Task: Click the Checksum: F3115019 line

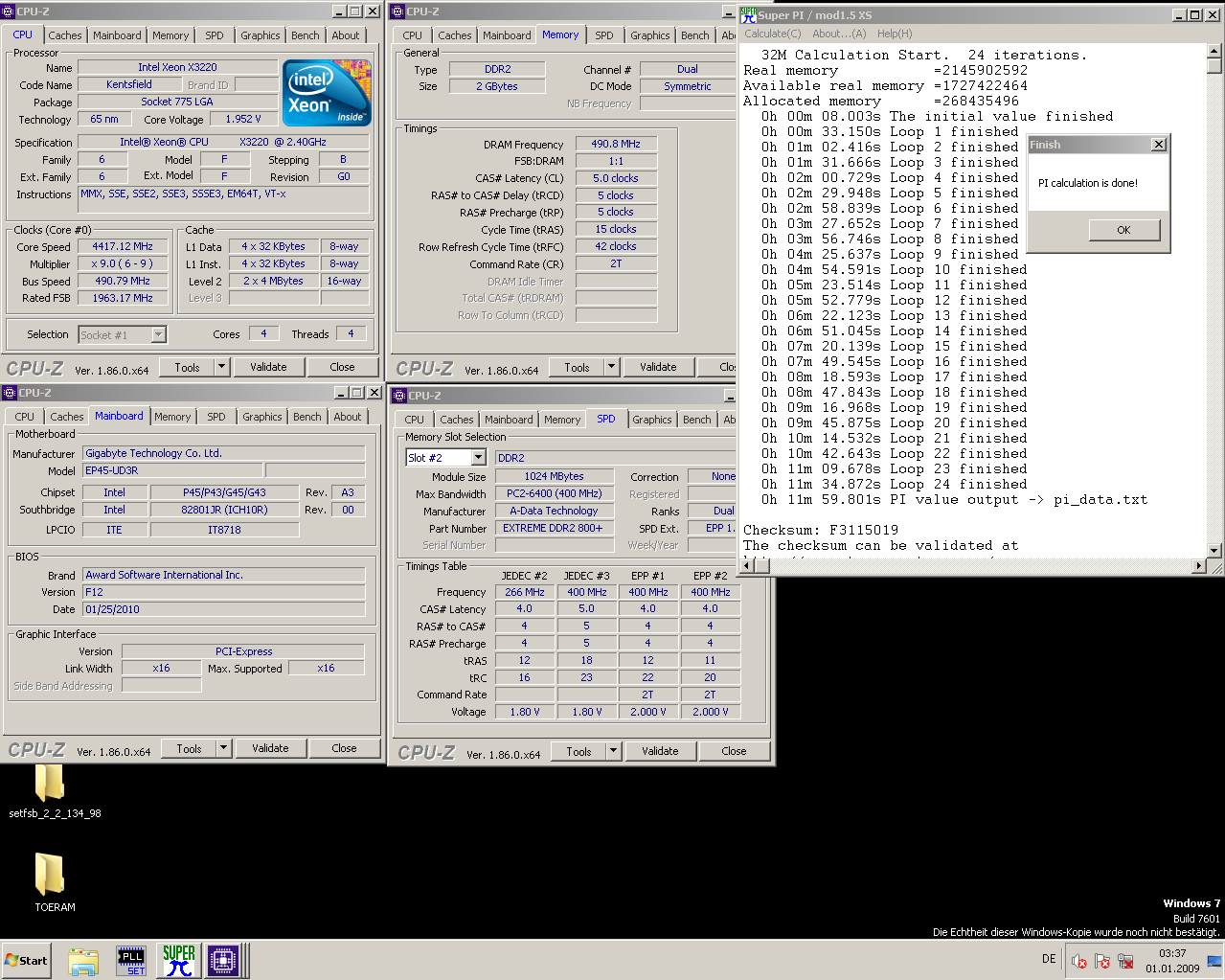Action: coord(821,530)
